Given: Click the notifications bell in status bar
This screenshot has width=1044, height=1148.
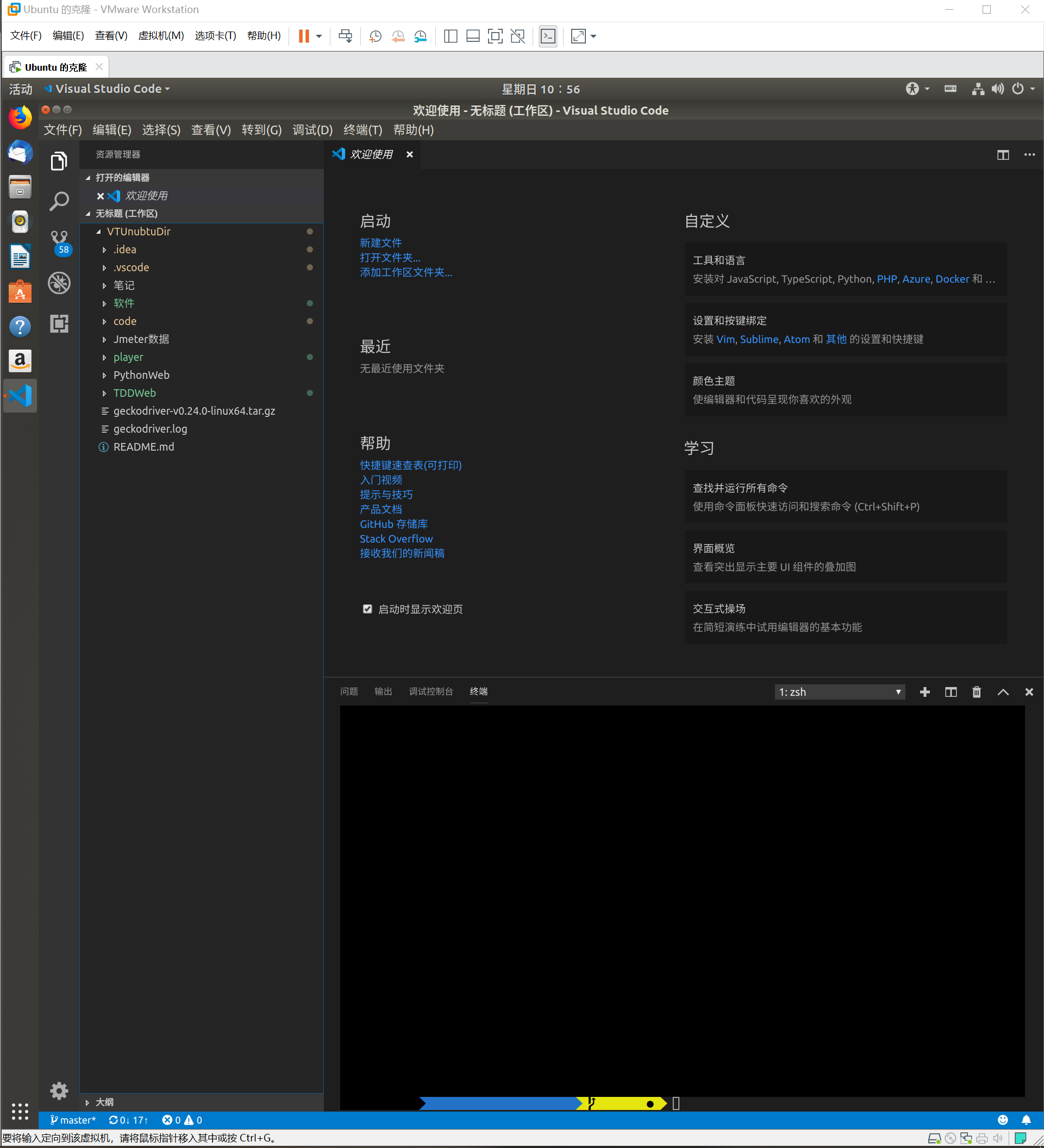Looking at the screenshot, I should click(x=1026, y=1120).
